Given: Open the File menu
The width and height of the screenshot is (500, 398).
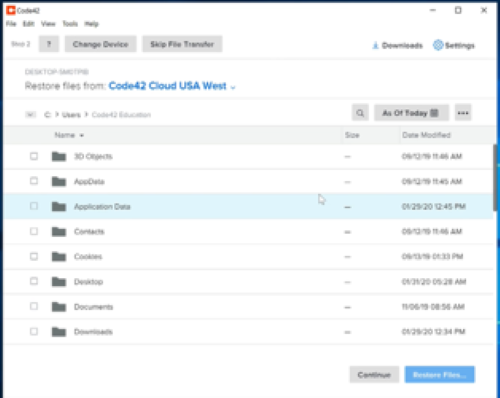Looking at the screenshot, I should coord(11,24).
